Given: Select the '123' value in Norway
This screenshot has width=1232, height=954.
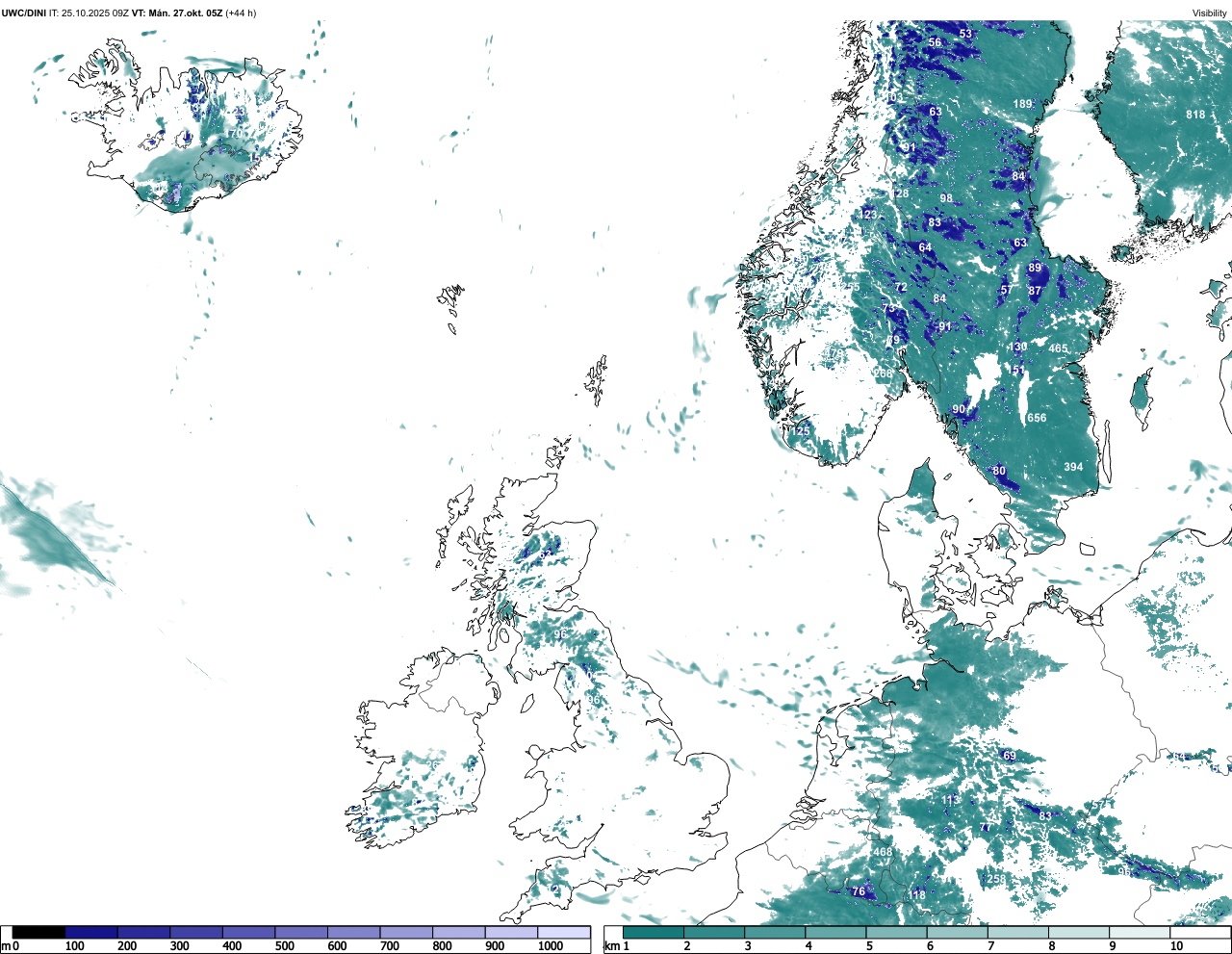Looking at the screenshot, I should tap(868, 215).
